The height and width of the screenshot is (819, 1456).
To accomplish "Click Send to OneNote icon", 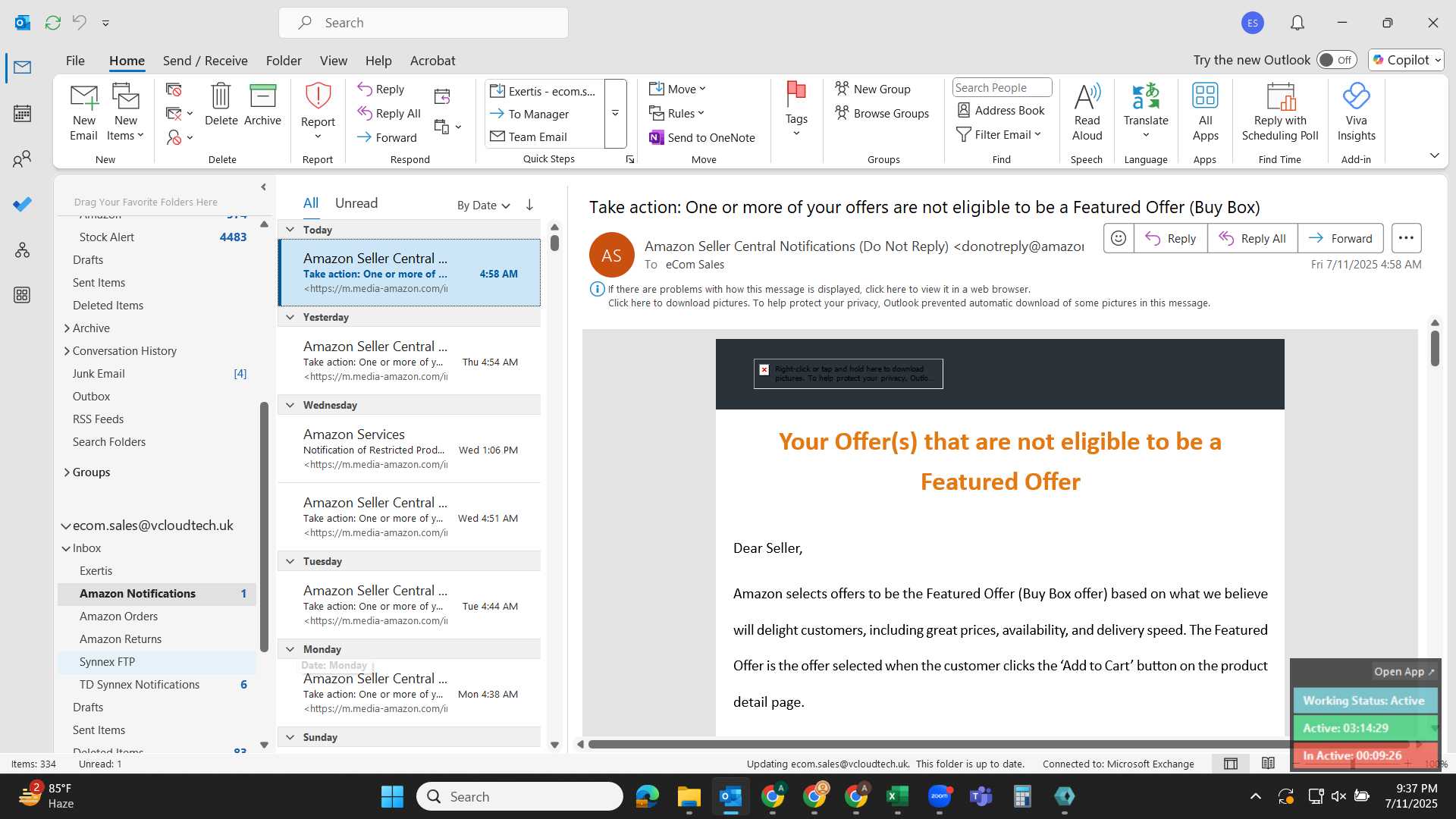I will click(701, 137).
